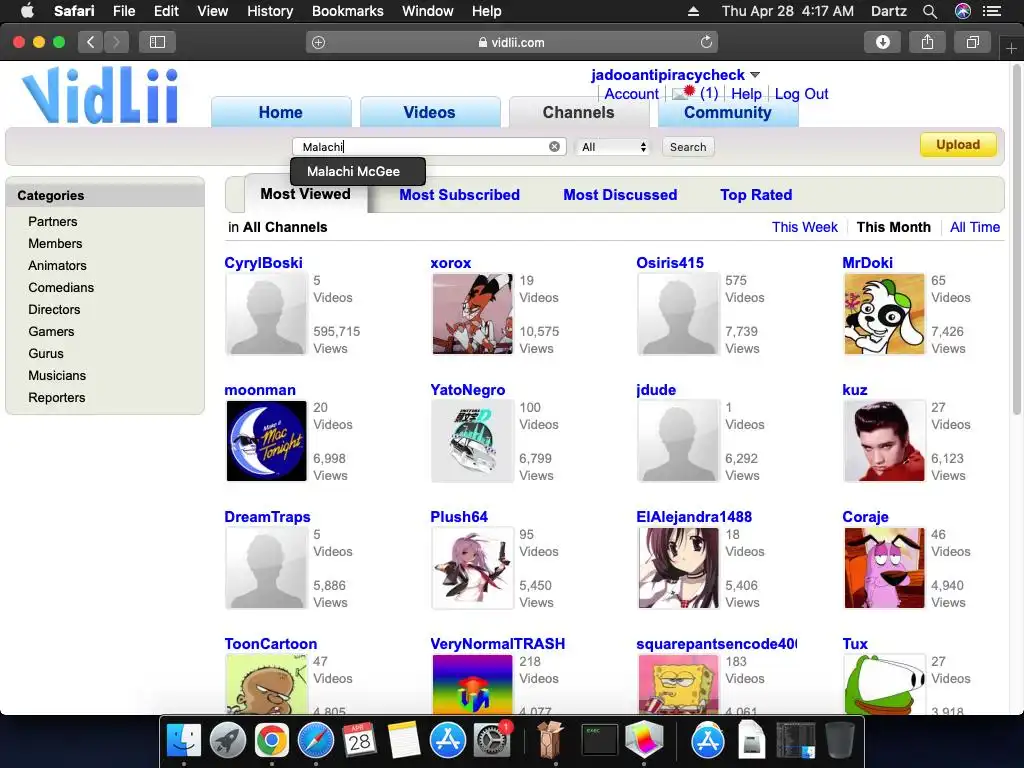The width and height of the screenshot is (1024, 768).
Task: Open Safari's downloads button
Action: (882, 42)
